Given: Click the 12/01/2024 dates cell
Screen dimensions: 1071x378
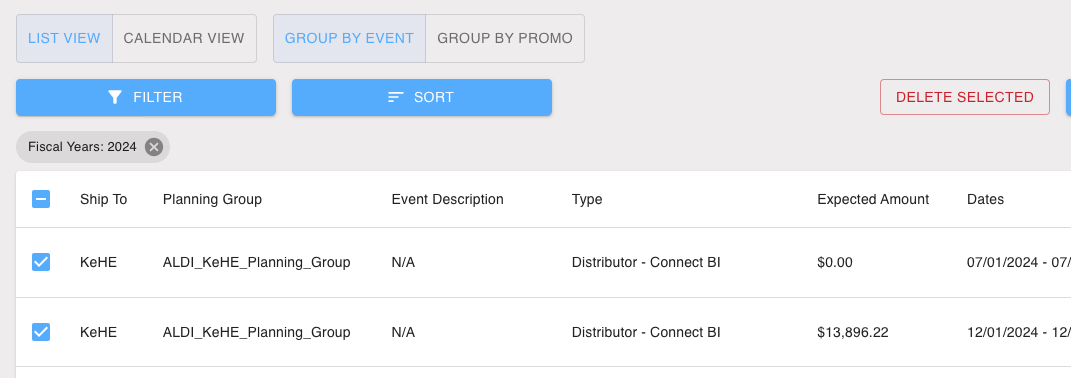Looking at the screenshot, I should (x=1018, y=333).
